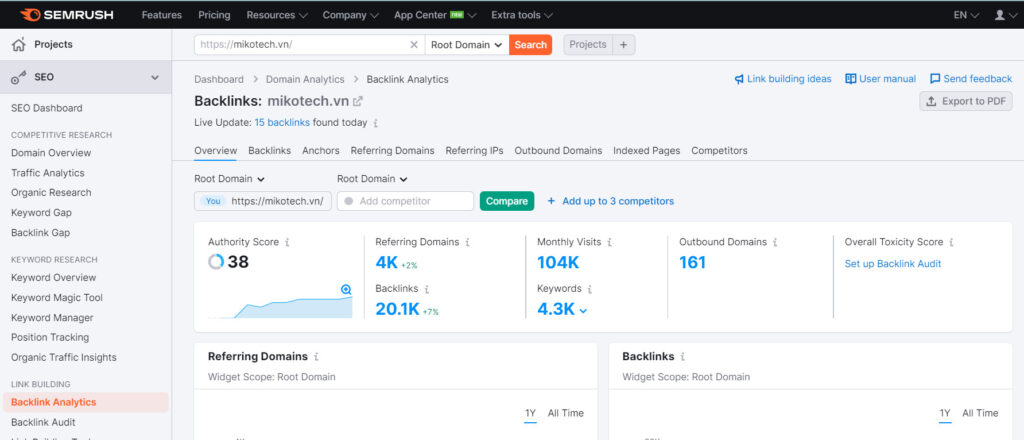
Task: Click the orange Search button
Action: click(530, 44)
